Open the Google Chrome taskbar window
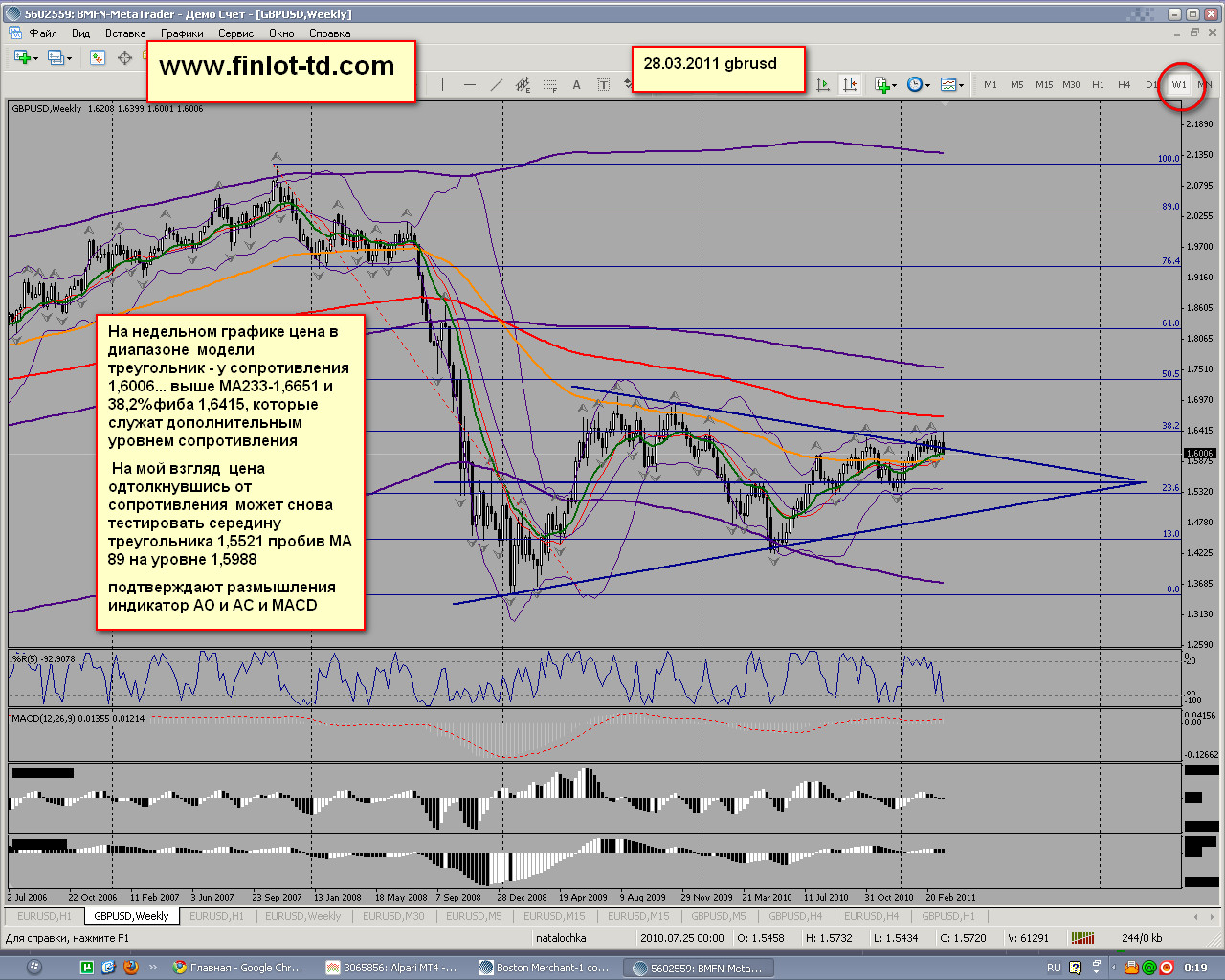Screen dimensions: 1225x980 [x=238, y=968]
